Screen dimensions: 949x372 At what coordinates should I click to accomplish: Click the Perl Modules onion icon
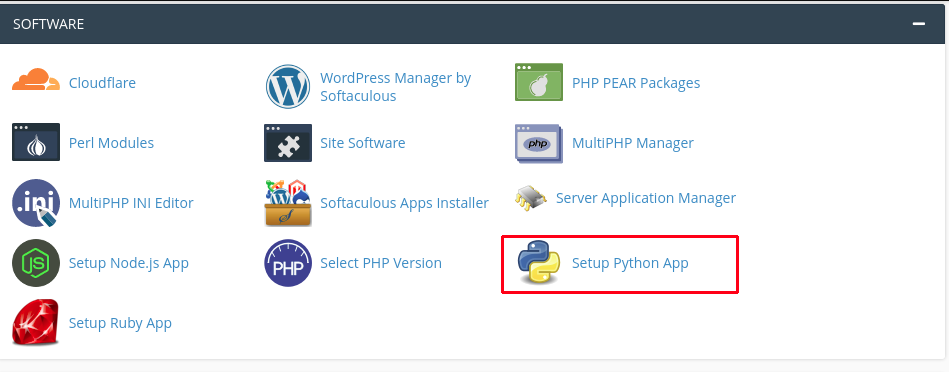pyautogui.click(x=36, y=142)
